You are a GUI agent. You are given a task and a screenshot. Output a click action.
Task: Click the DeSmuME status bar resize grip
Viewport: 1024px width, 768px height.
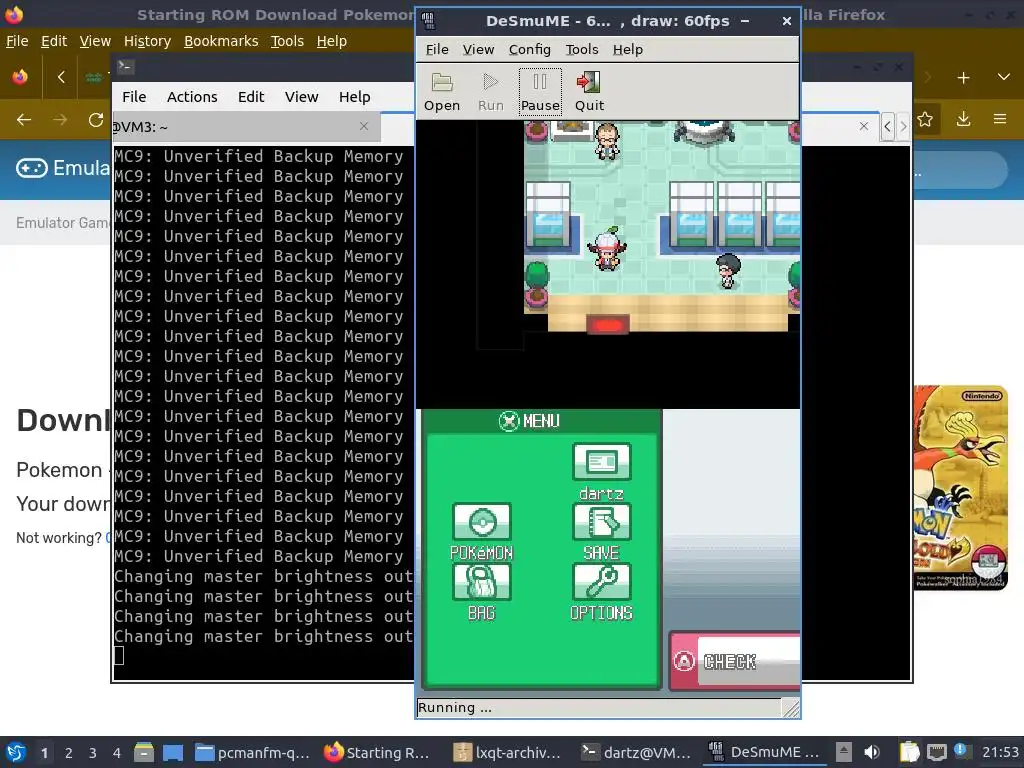click(x=791, y=708)
